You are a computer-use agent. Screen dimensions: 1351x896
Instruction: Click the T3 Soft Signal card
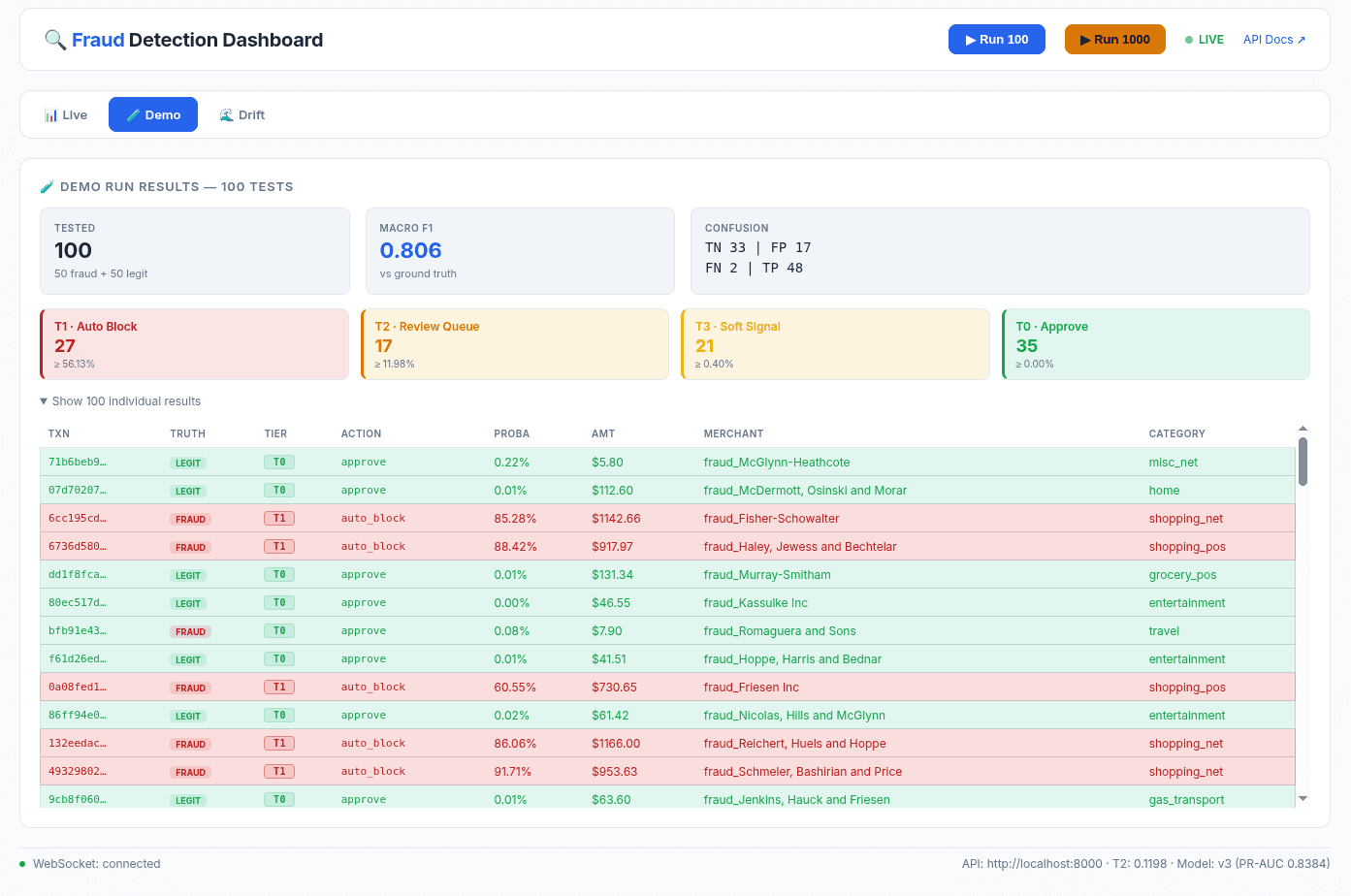click(835, 344)
